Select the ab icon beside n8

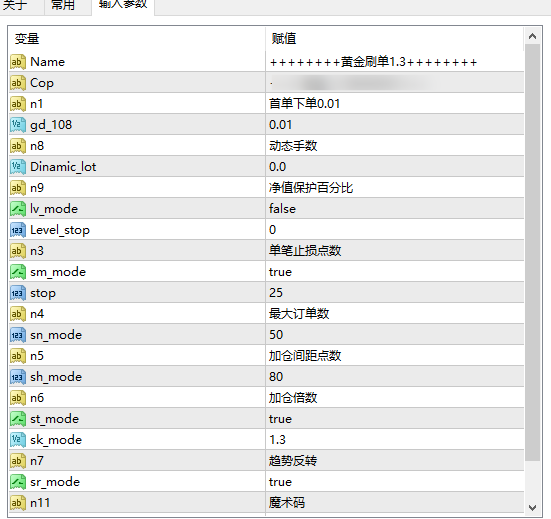(18, 146)
